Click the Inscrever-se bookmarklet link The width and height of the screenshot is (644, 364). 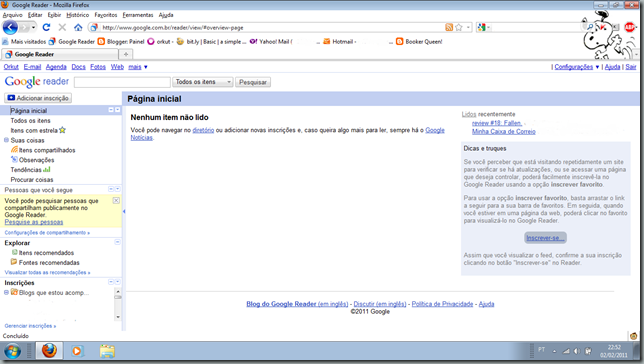pos(545,238)
